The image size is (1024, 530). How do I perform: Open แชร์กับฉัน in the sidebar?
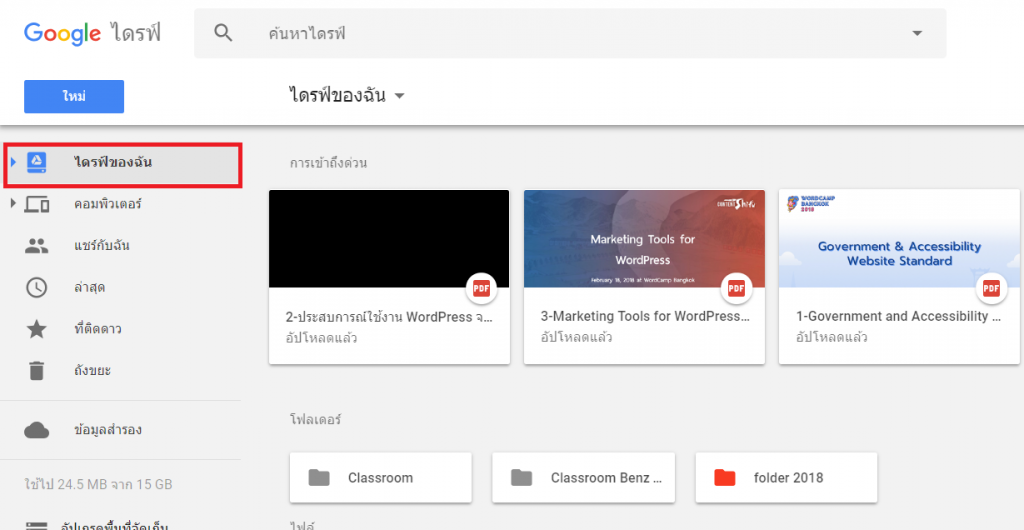pyautogui.click(x=101, y=246)
